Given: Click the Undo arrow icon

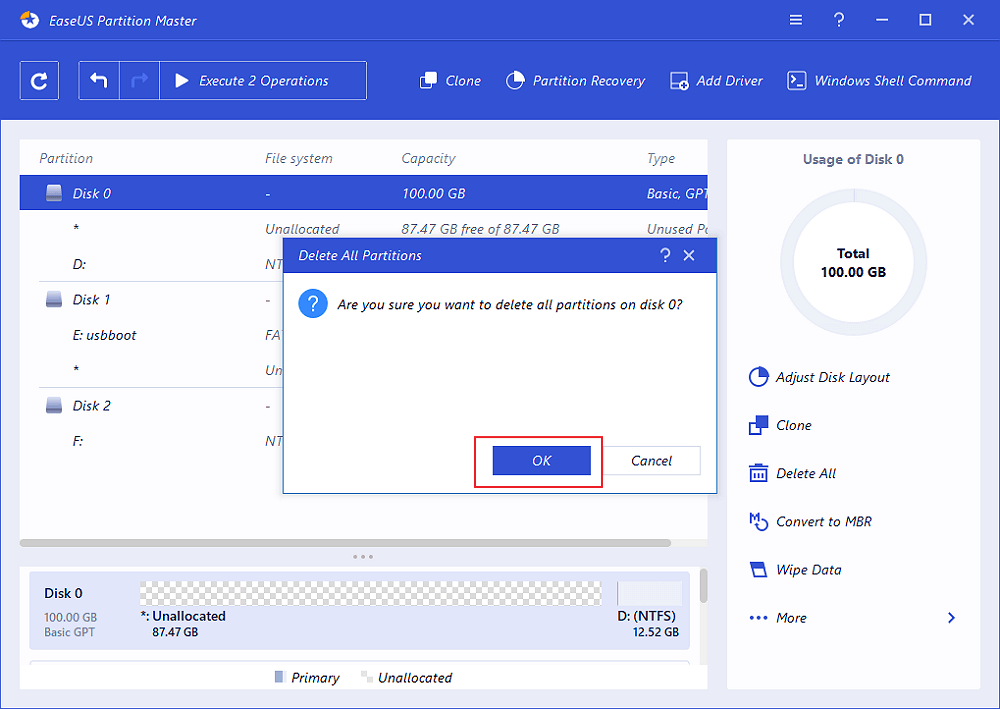Looking at the screenshot, I should (x=99, y=81).
